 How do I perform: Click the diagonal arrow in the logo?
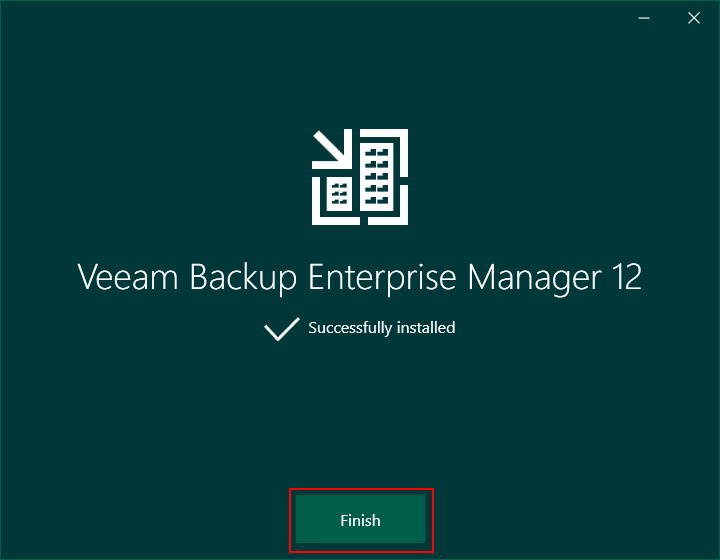(x=332, y=149)
